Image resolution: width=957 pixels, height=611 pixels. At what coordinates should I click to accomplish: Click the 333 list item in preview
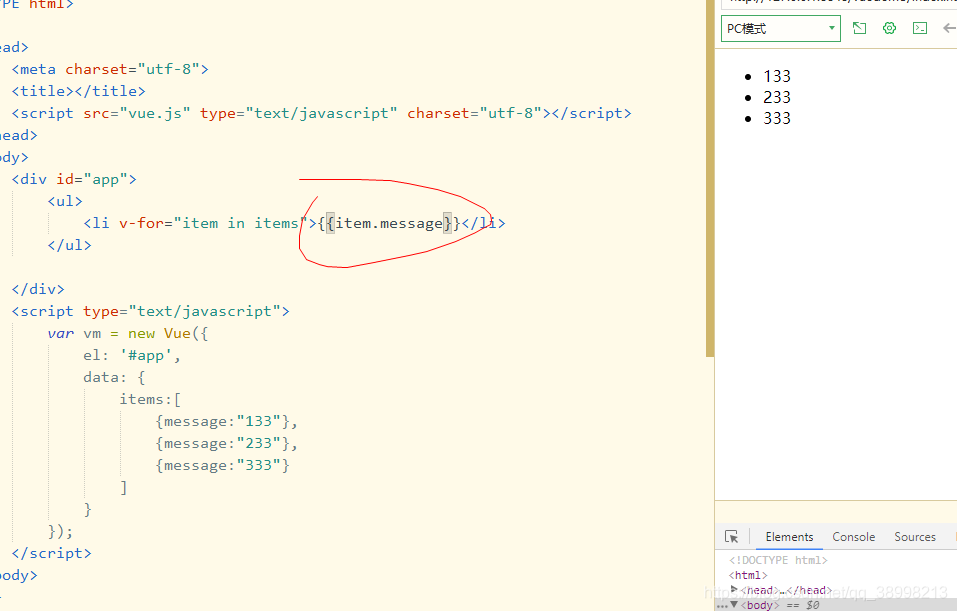(776, 118)
